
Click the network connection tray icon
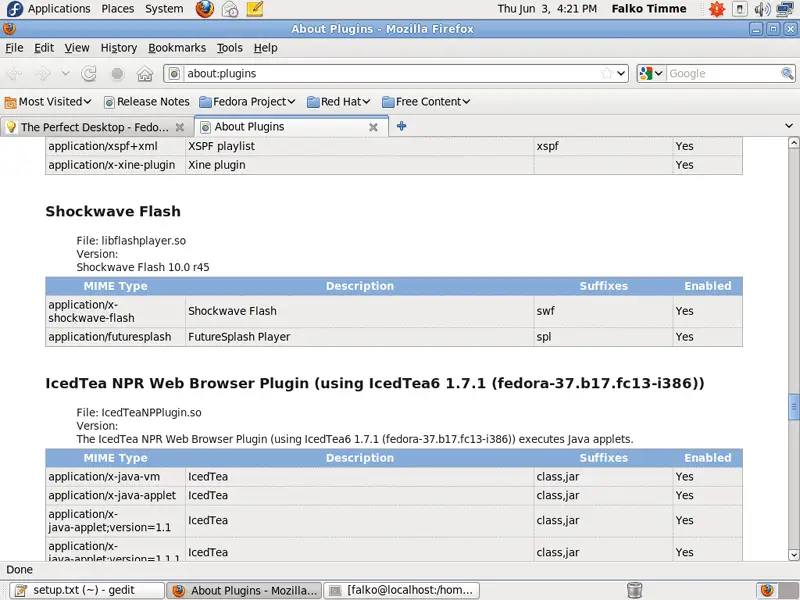click(x=784, y=9)
